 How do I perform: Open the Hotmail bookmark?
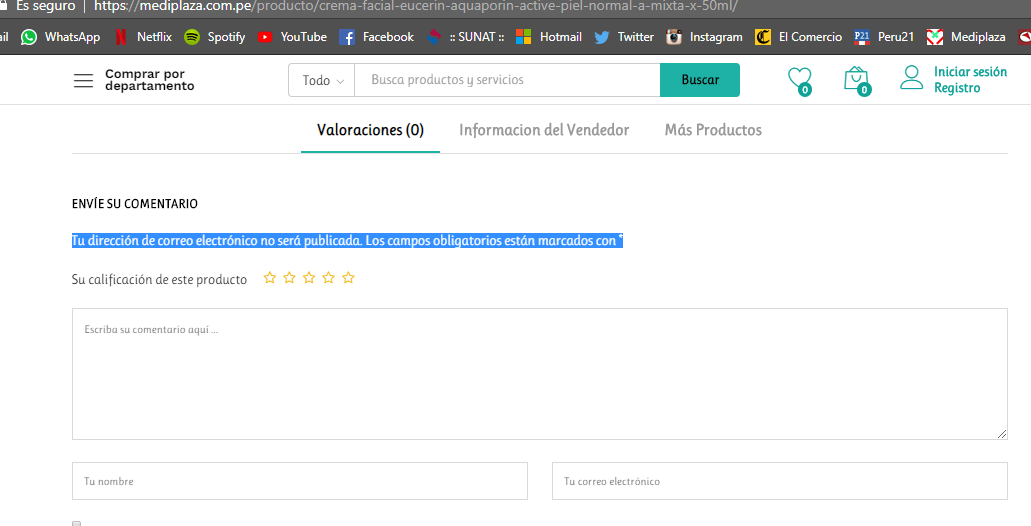click(549, 37)
